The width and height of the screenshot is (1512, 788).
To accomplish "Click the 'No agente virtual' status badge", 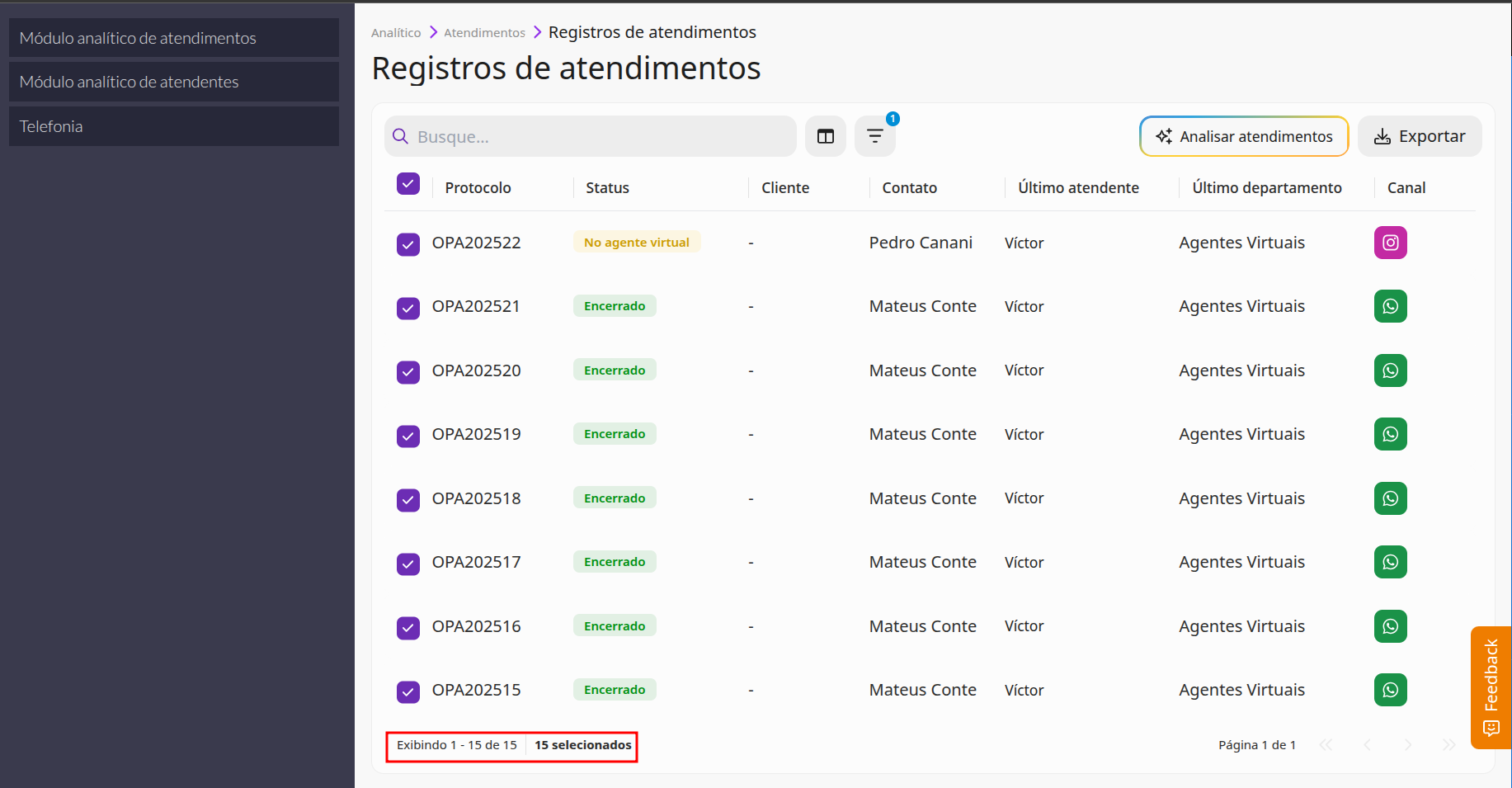I will coord(637,242).
